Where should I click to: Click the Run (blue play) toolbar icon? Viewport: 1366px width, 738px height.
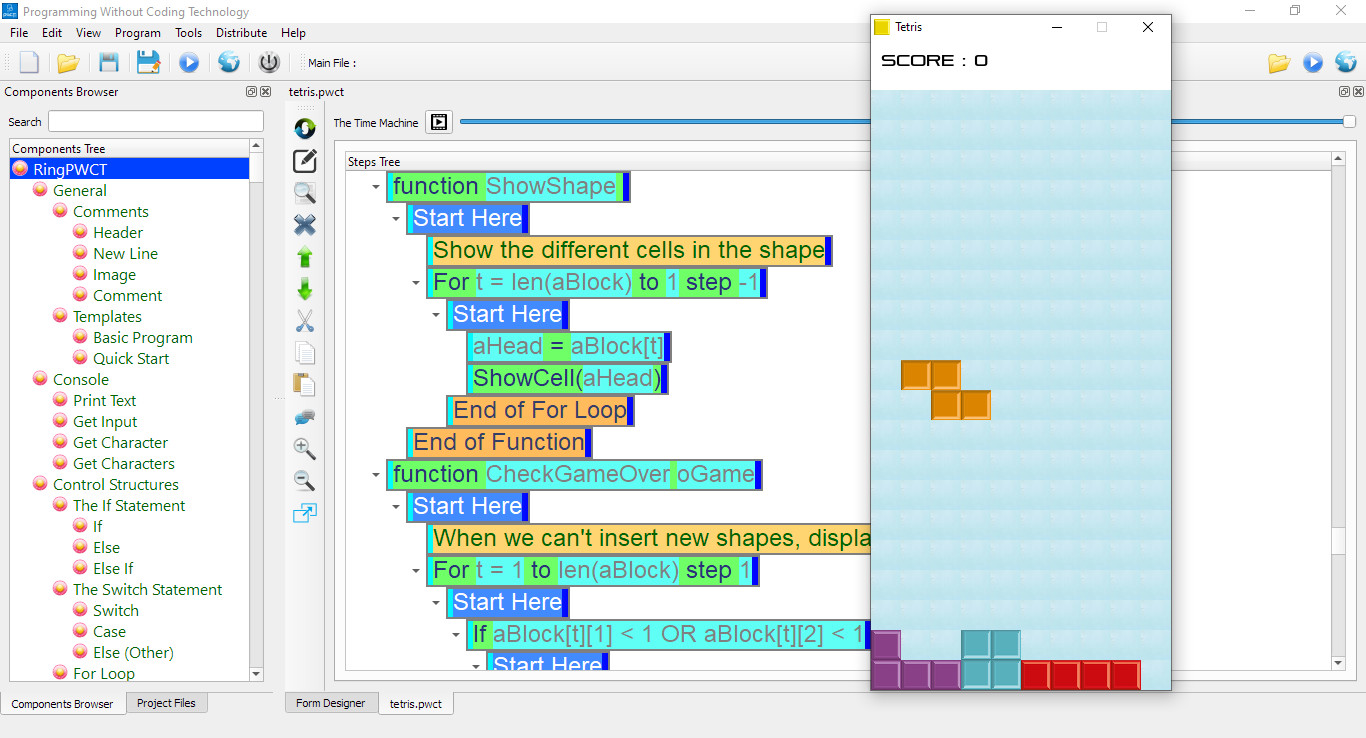[189, 63]
